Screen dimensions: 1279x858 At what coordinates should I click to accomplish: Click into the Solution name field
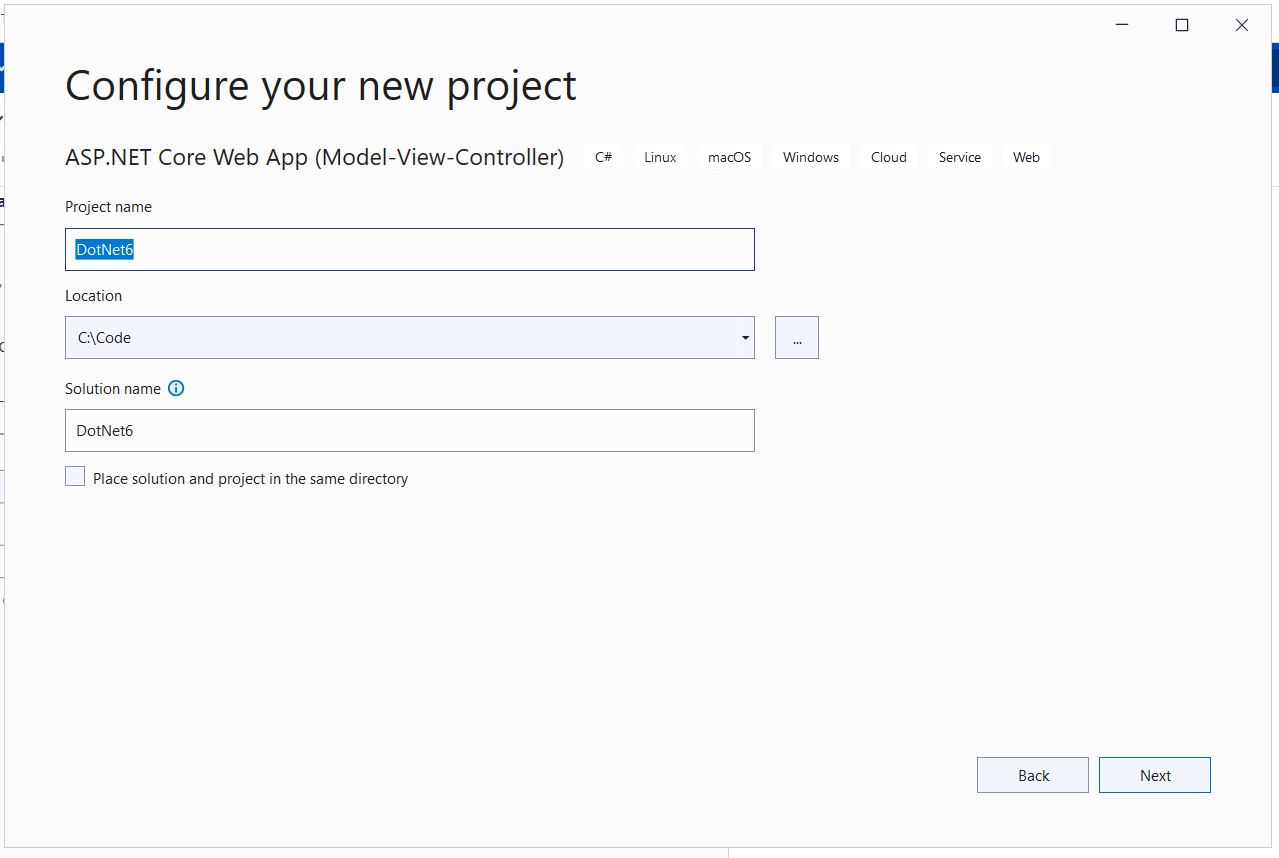click(x=410, y=430)
